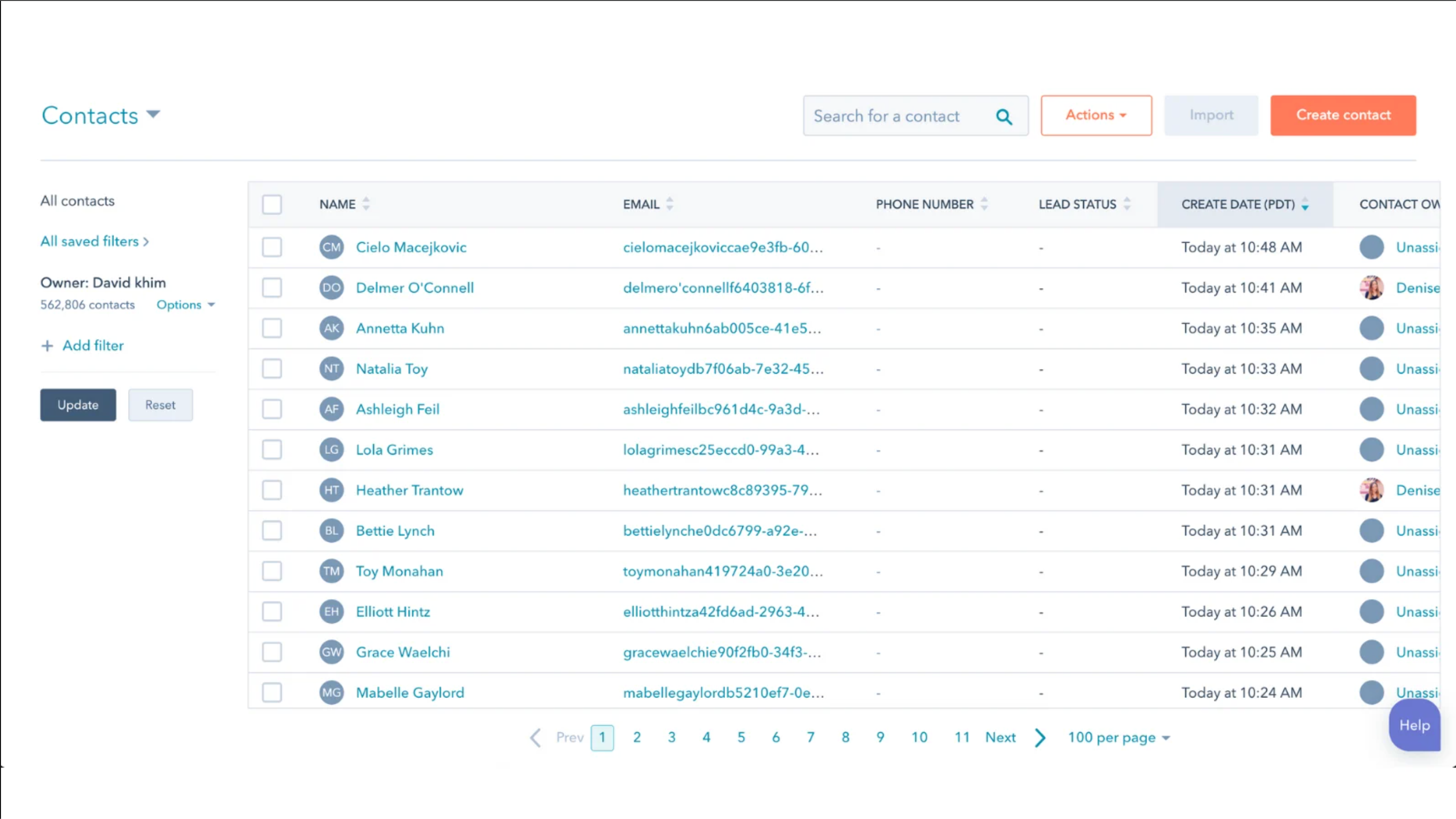Click Update filter button
Viewport: 1456px width, 819px height.
click(x=78, y=405)
